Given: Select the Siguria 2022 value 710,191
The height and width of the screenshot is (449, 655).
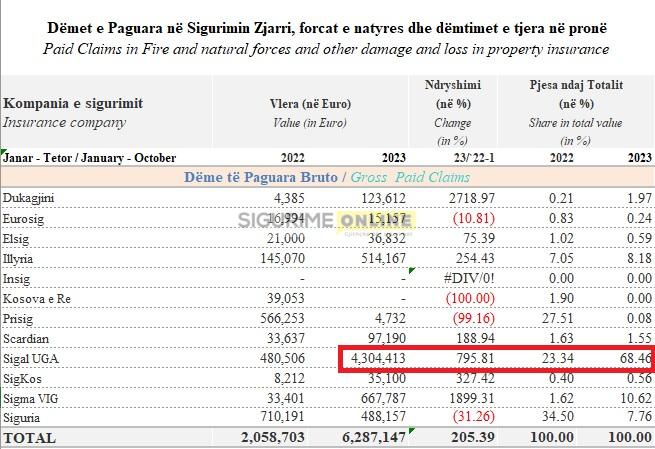Looking at the screenshot, I should 278,415.
